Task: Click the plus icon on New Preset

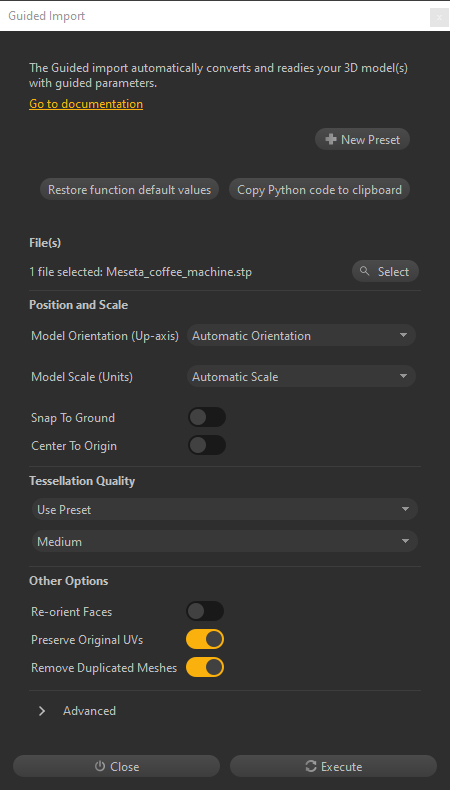Action: [331, 140]
